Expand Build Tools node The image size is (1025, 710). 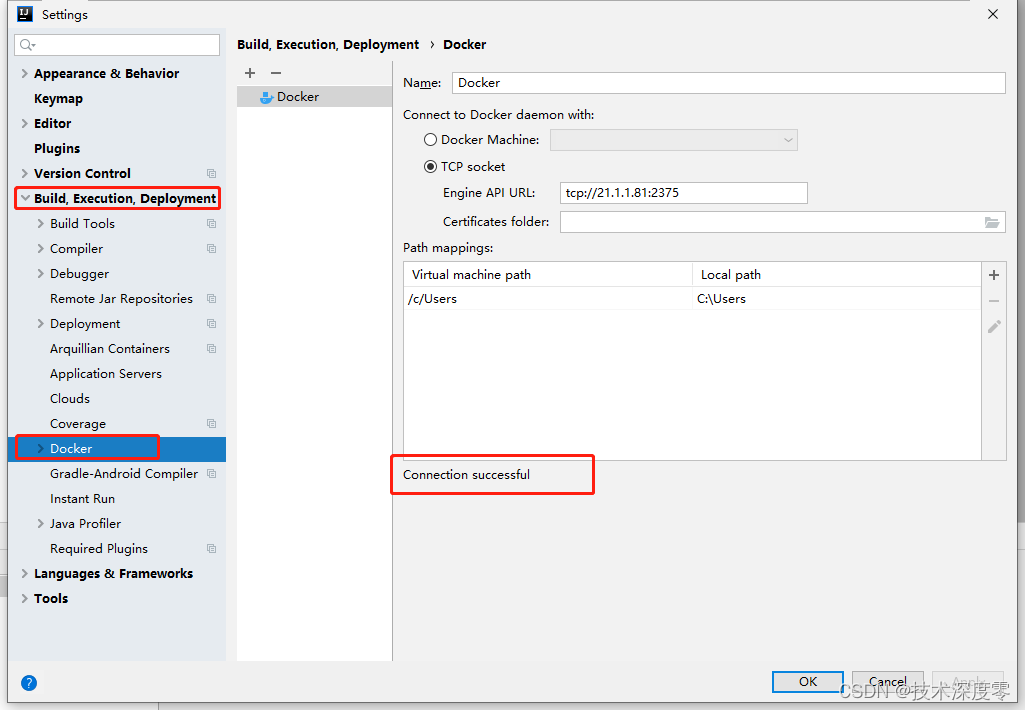point(41,224)
